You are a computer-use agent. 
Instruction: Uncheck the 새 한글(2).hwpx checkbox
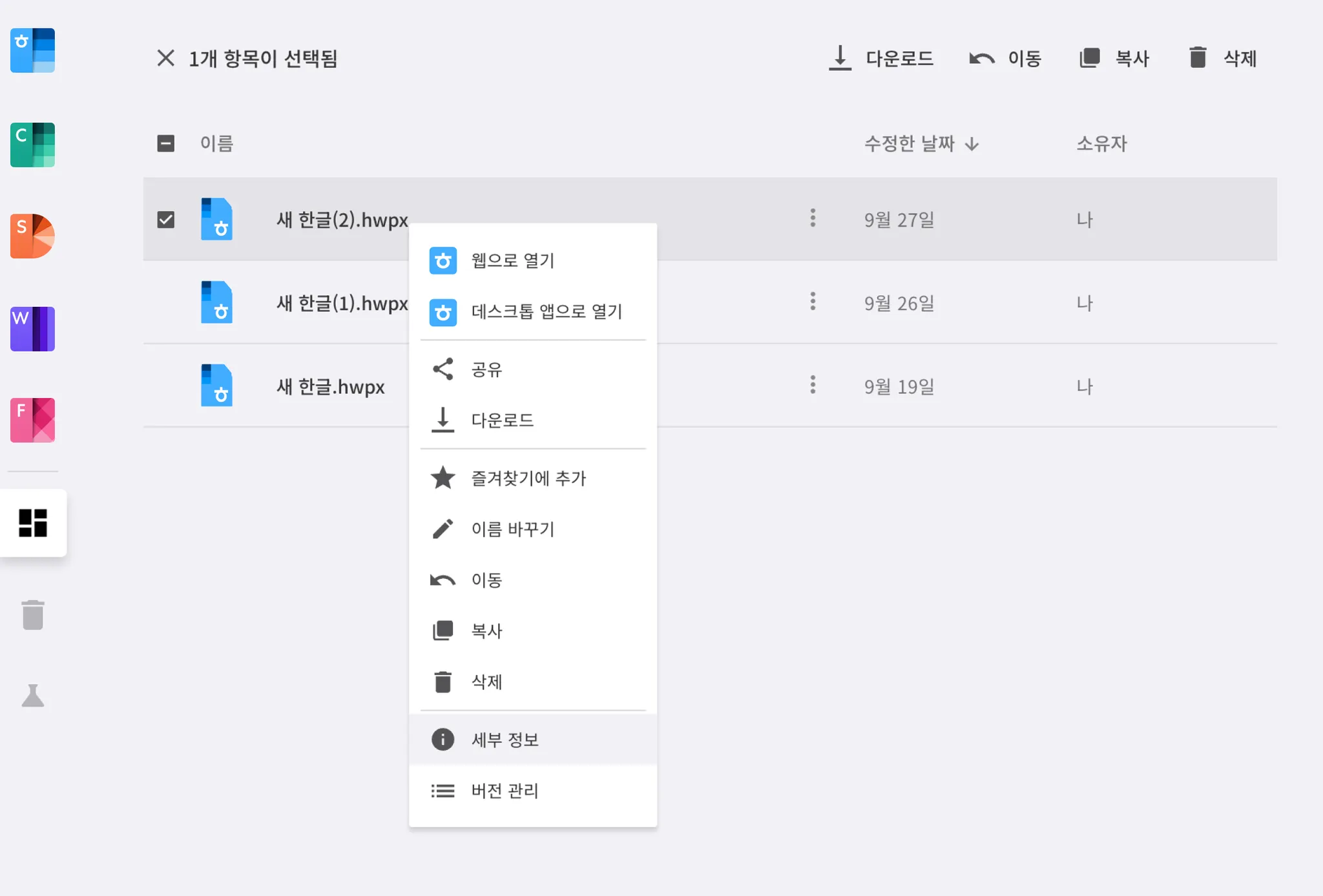166,220
